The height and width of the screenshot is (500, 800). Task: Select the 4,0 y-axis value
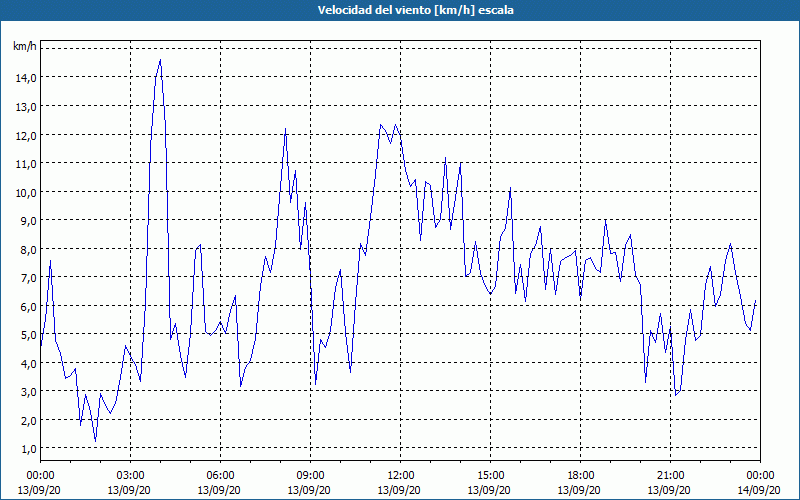28,364
